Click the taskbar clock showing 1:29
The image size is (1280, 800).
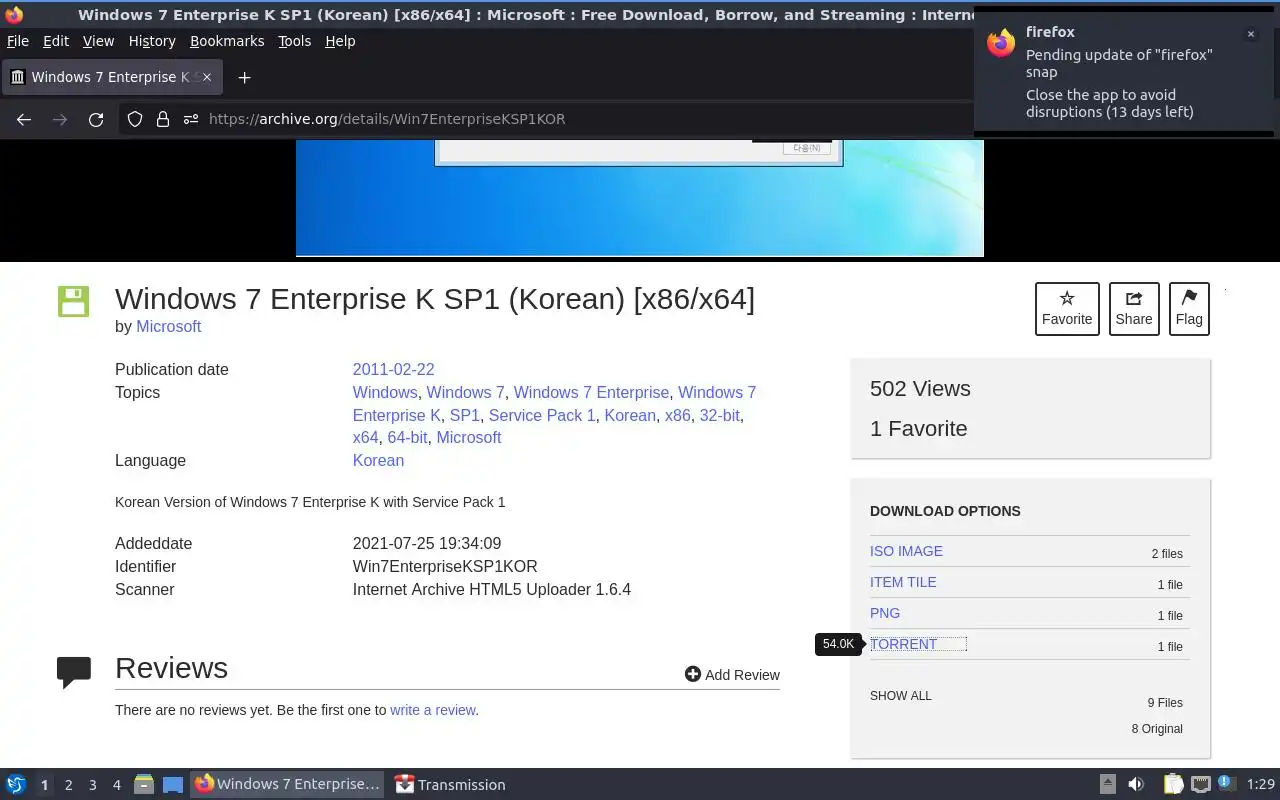pos(1261,785)
